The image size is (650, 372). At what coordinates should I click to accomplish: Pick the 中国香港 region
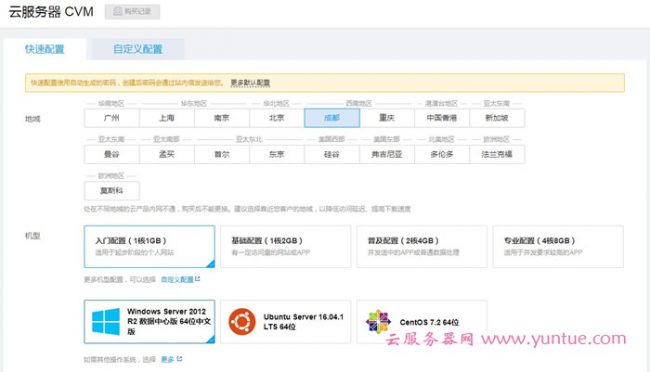[442, 118]
